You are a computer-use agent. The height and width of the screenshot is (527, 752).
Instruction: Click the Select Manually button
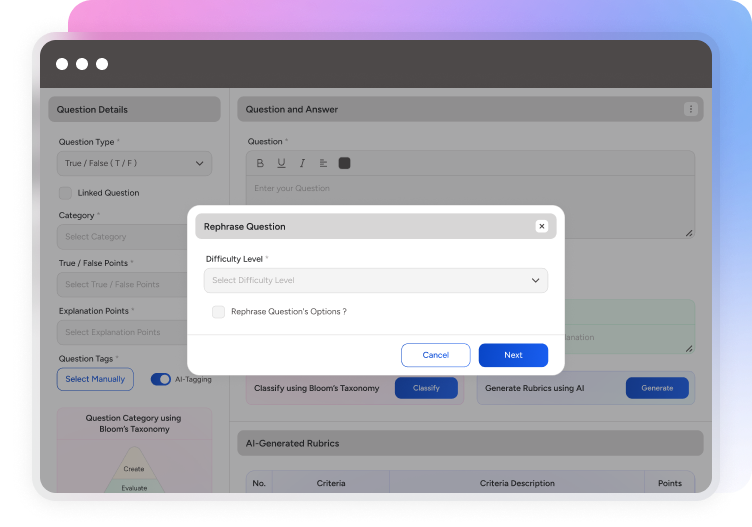point(95,379)
